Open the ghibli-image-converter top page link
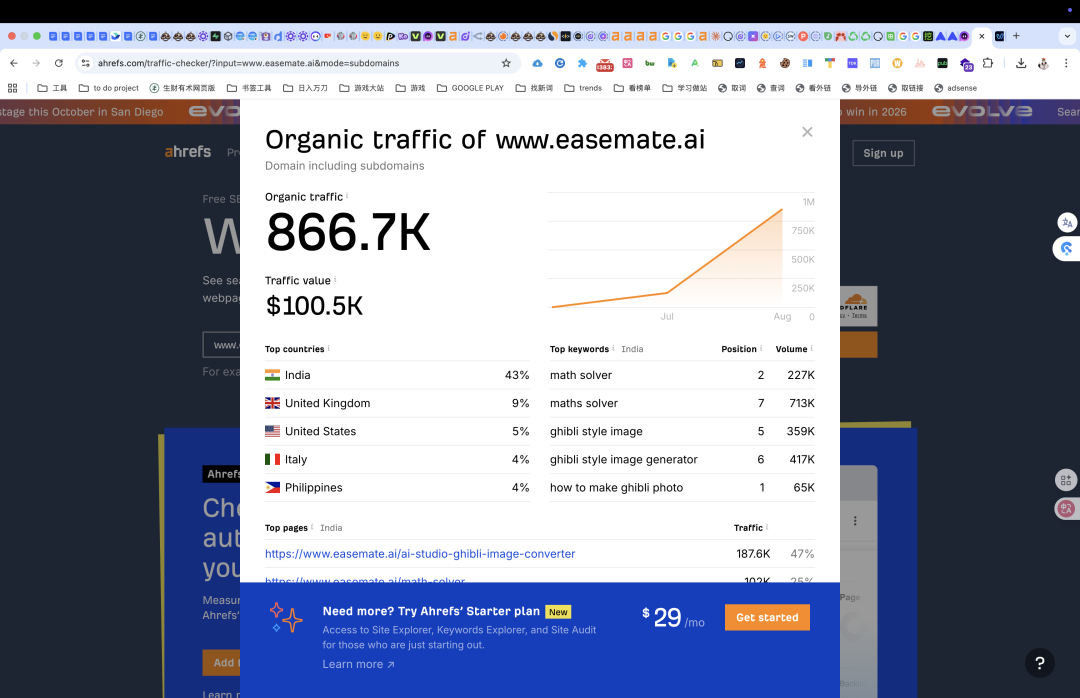The height and width of the screenshot is (698, 1080). point(420,553)
